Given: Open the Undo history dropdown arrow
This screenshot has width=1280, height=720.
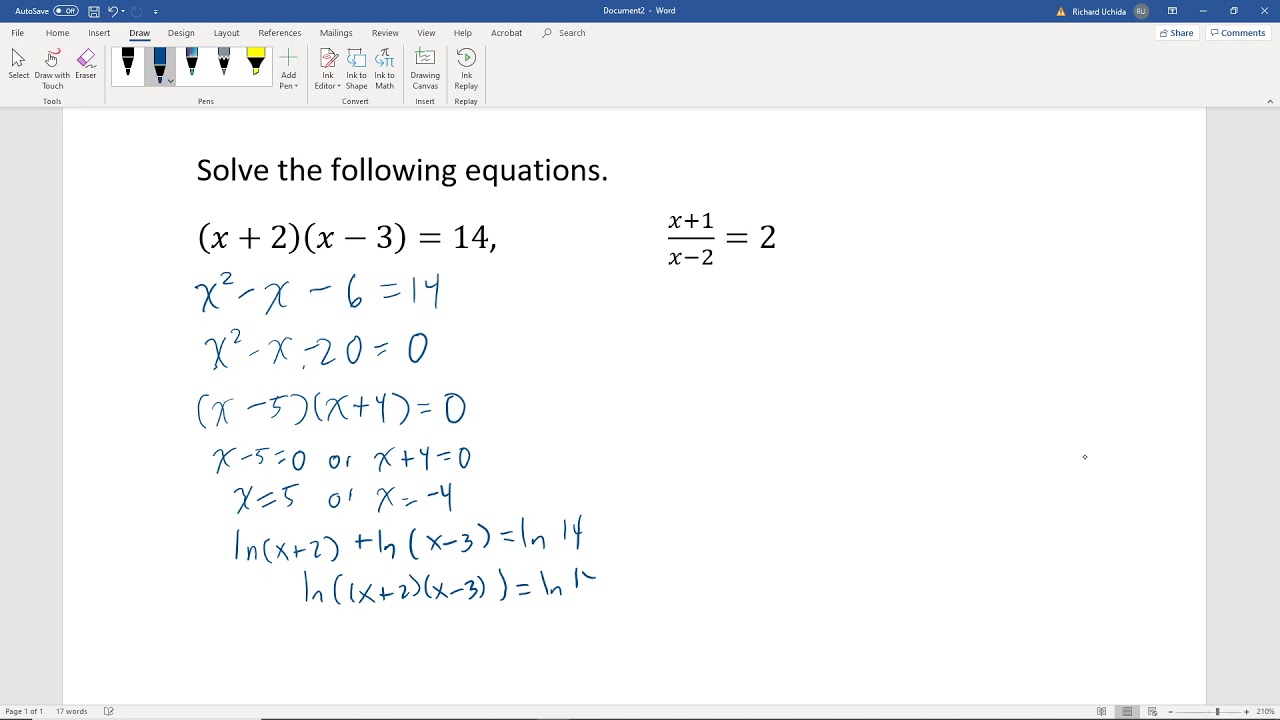Looking at the screenshot, I should (122, 11).
